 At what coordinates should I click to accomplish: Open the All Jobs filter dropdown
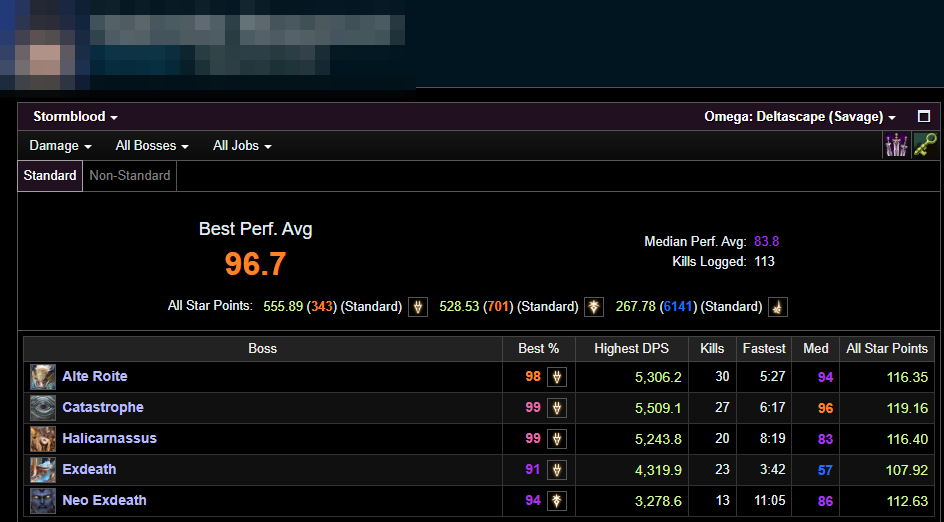pos(242,146)
